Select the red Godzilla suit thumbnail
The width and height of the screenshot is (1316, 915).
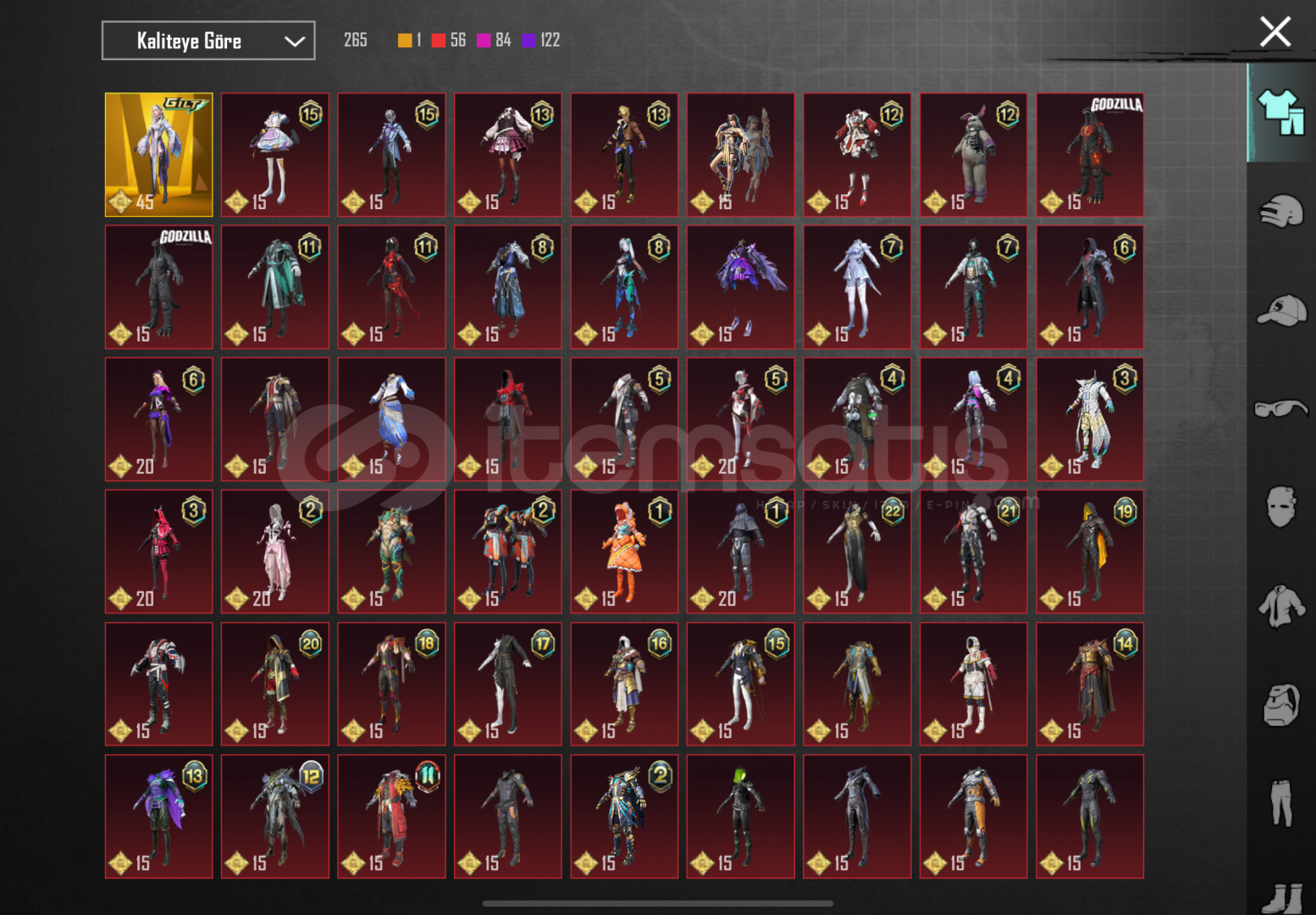click(x=1090, y=154)
